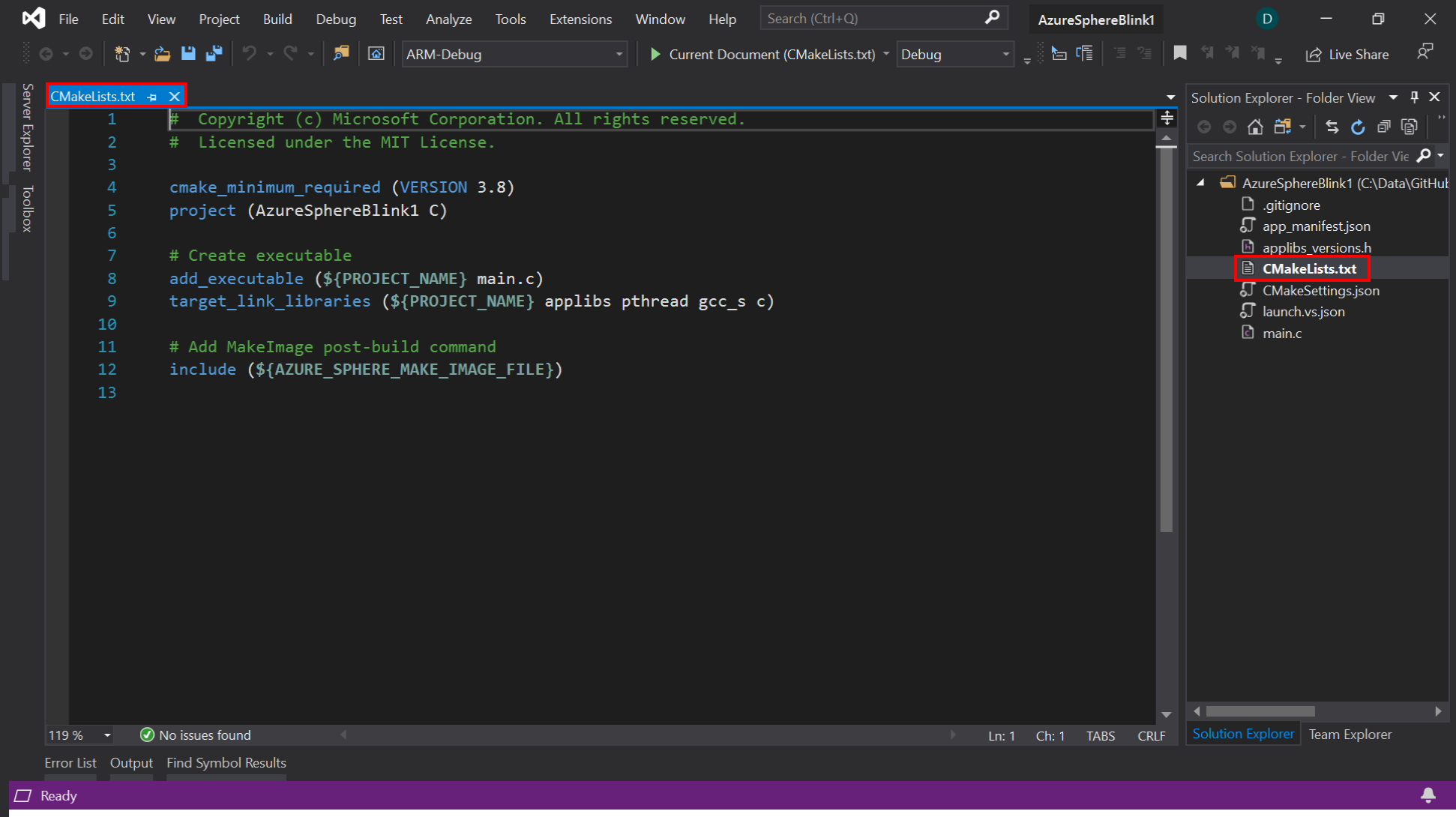The width and height of the screenshot is (1456, 817).
Task: Click the Home icon in Solution Explorer
Action: (1255, 127)
